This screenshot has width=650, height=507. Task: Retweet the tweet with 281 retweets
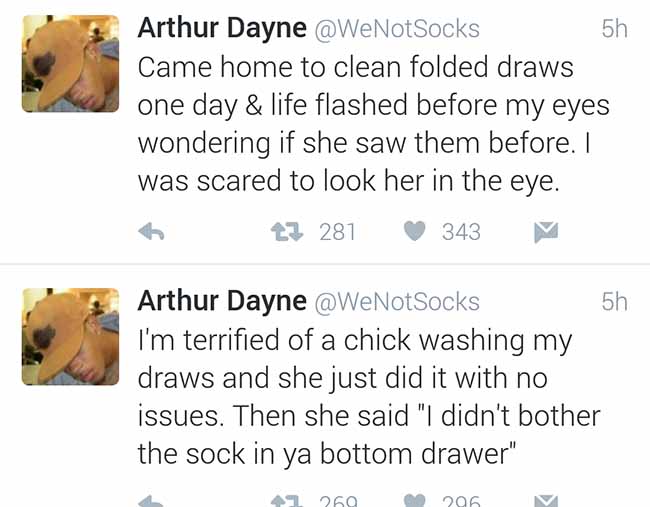click(287, 232)
